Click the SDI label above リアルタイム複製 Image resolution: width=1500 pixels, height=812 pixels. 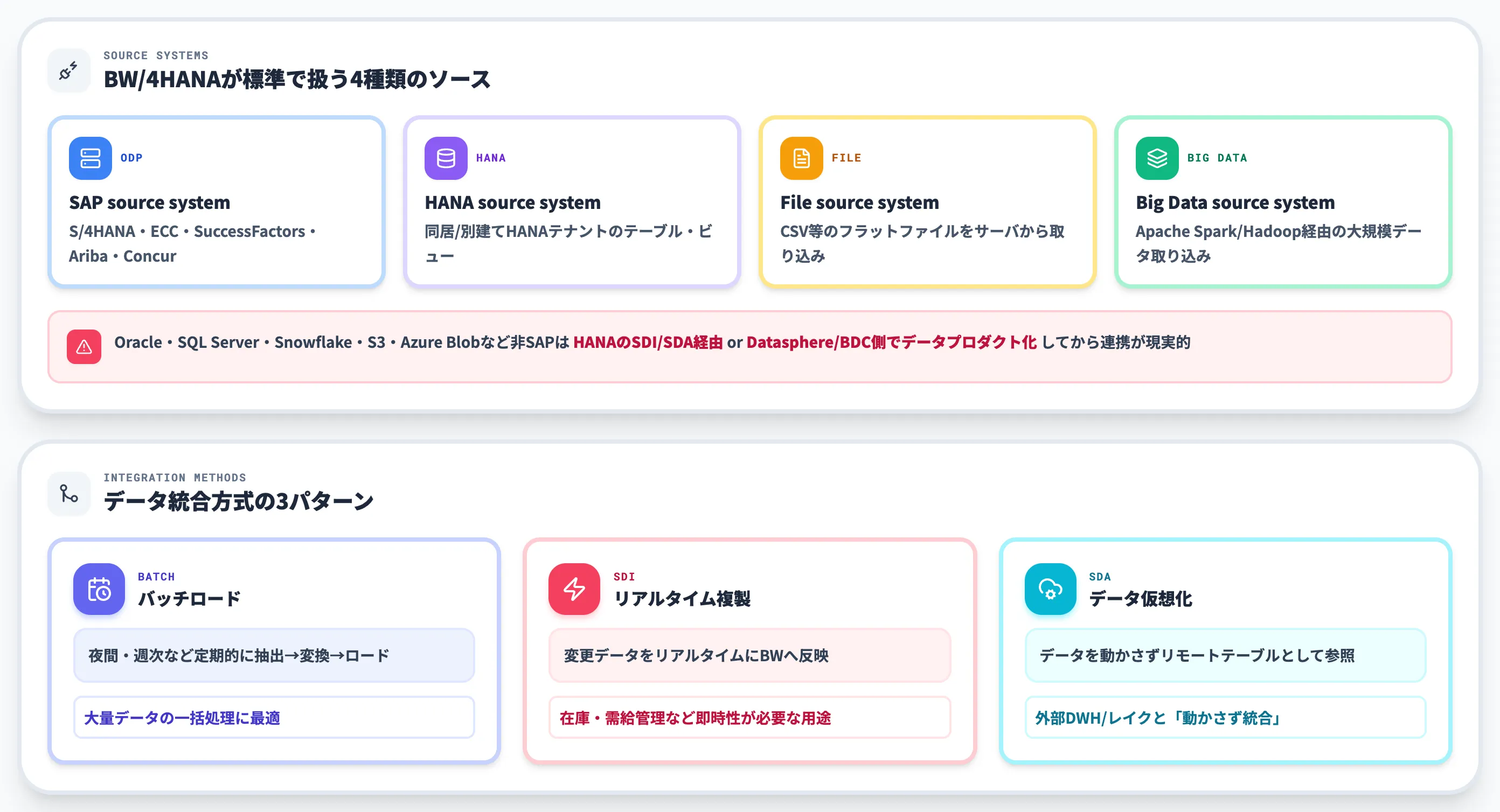tap(624, 577)
